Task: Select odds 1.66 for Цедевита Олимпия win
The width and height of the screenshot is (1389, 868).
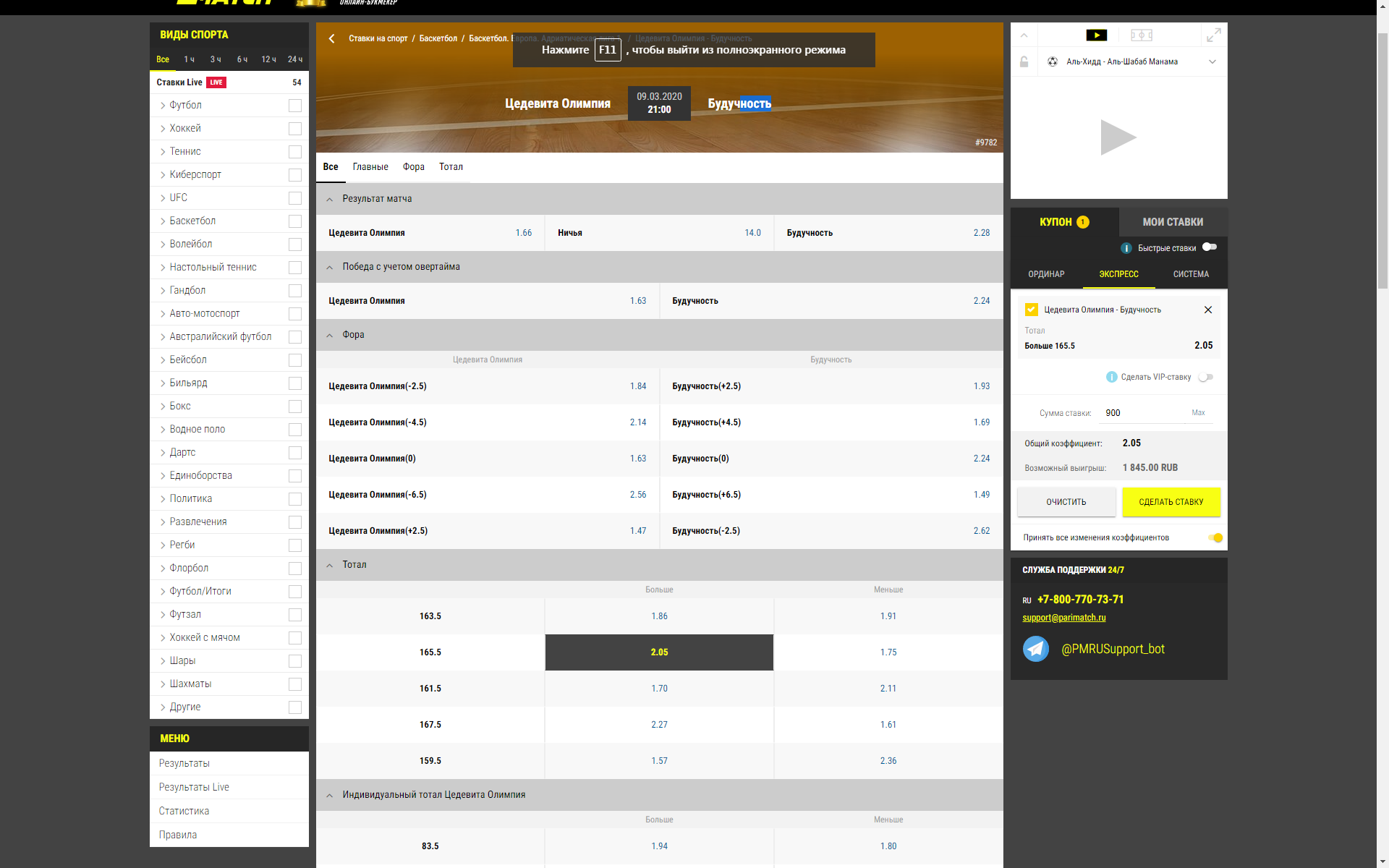Action: (x=523, y=233)
